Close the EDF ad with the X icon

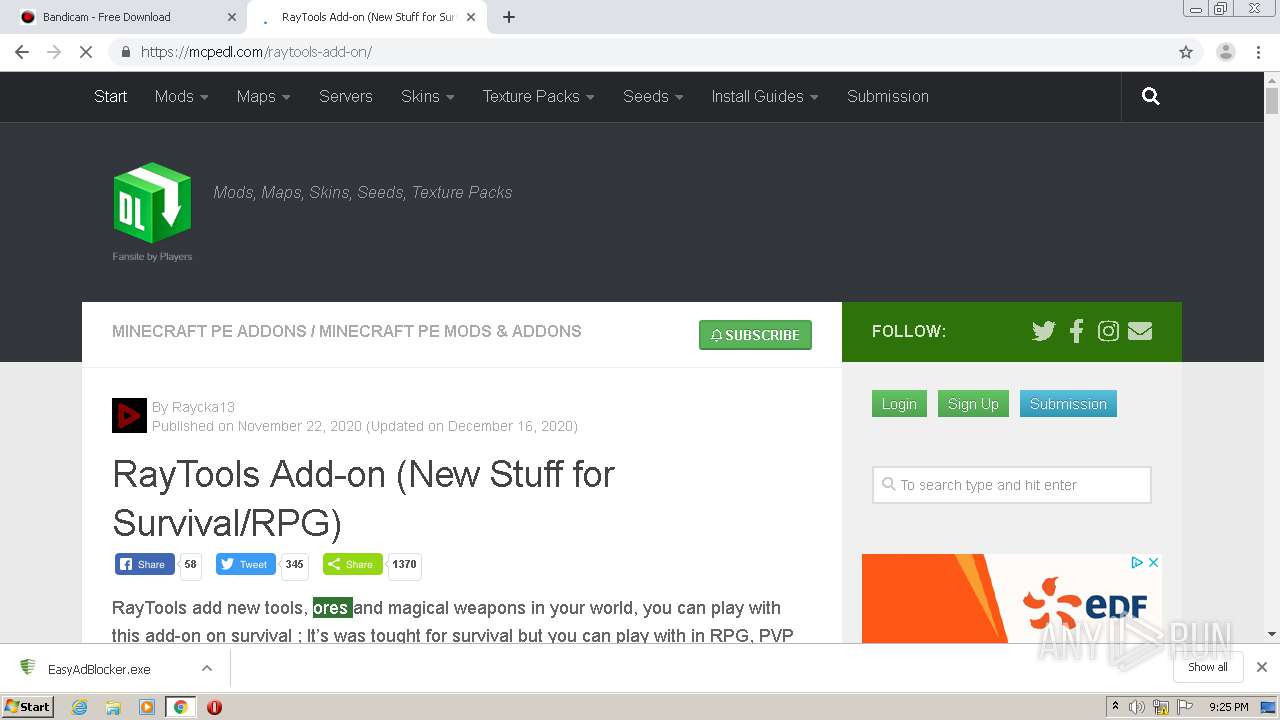pos(1153,563)
